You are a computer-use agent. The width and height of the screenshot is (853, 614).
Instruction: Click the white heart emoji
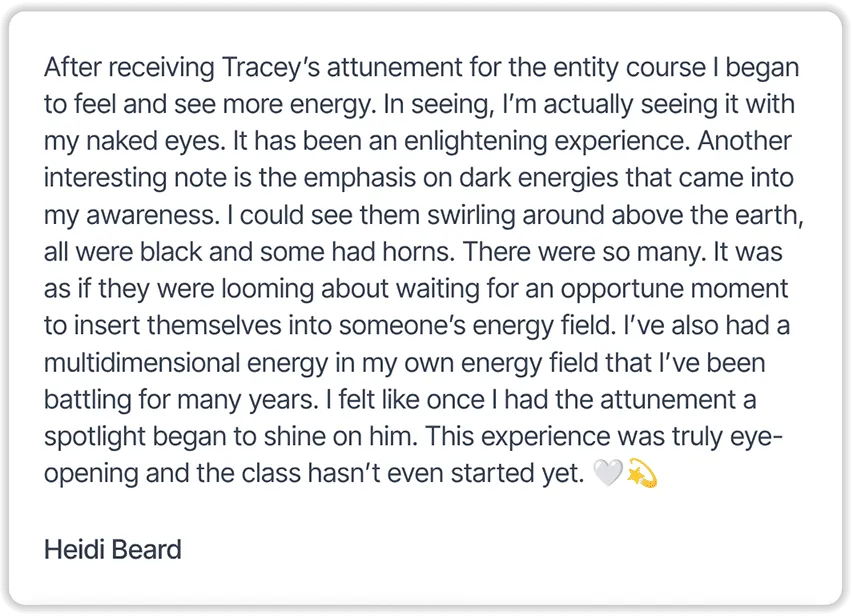point(608,472)
